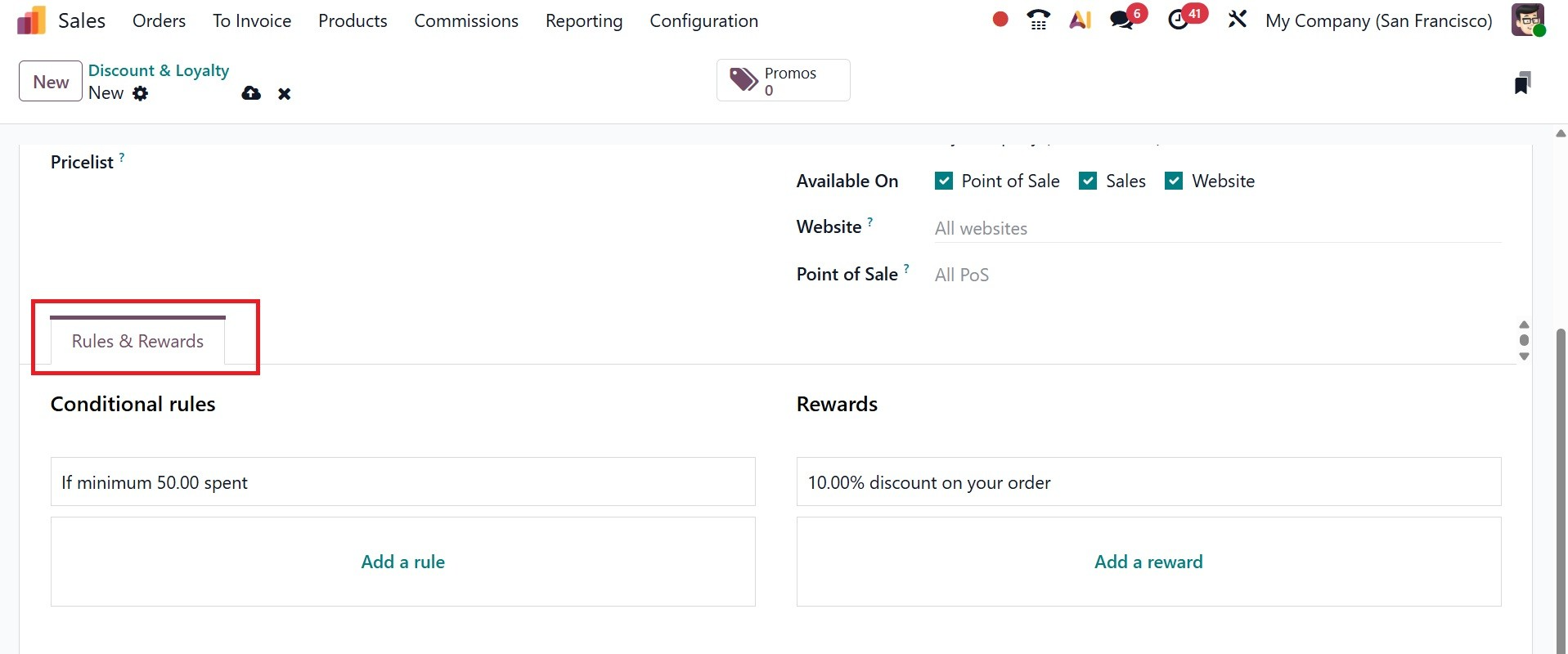1568x654 pixels.
Task: Click the red recording indicator dot
Action: click(x=1000, y=20)
